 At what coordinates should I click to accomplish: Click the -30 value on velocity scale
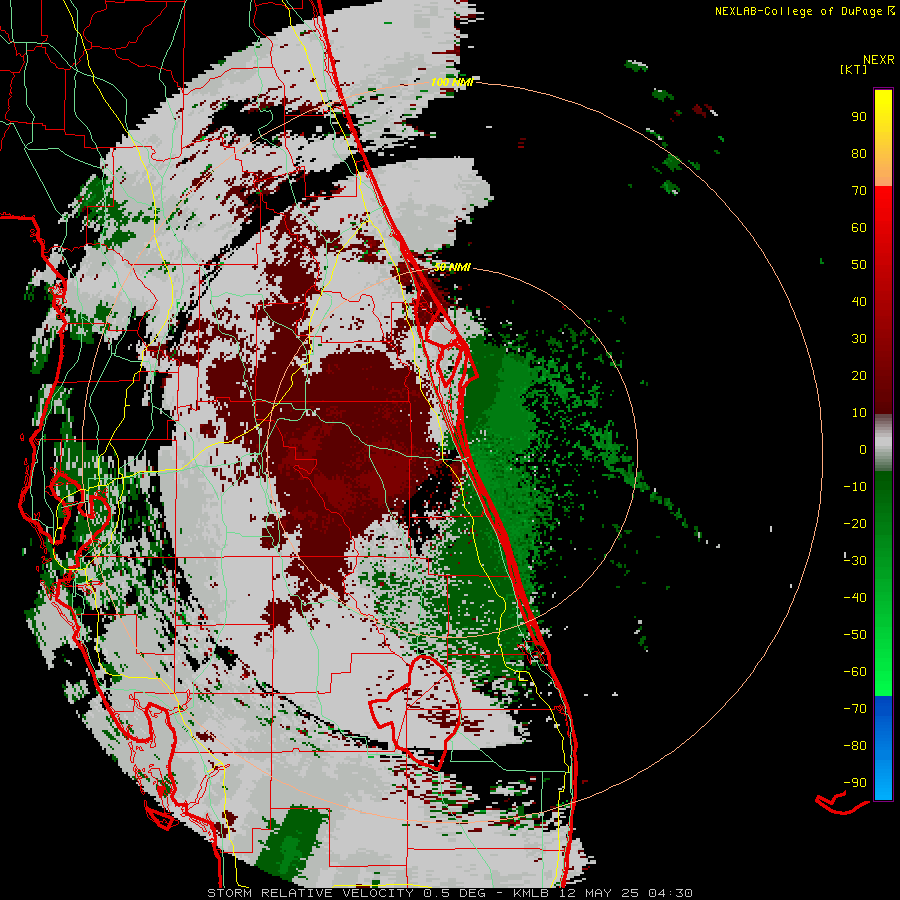point(855,561)
